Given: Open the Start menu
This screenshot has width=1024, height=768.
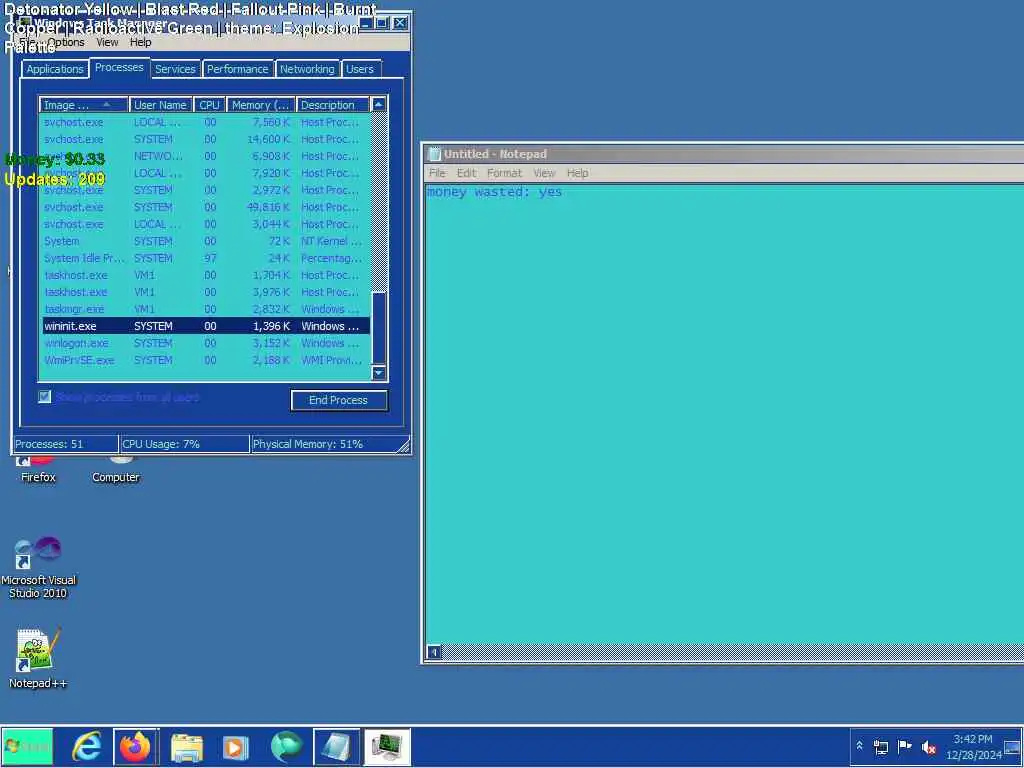Looking at the screenshot, I should point(27,746).
